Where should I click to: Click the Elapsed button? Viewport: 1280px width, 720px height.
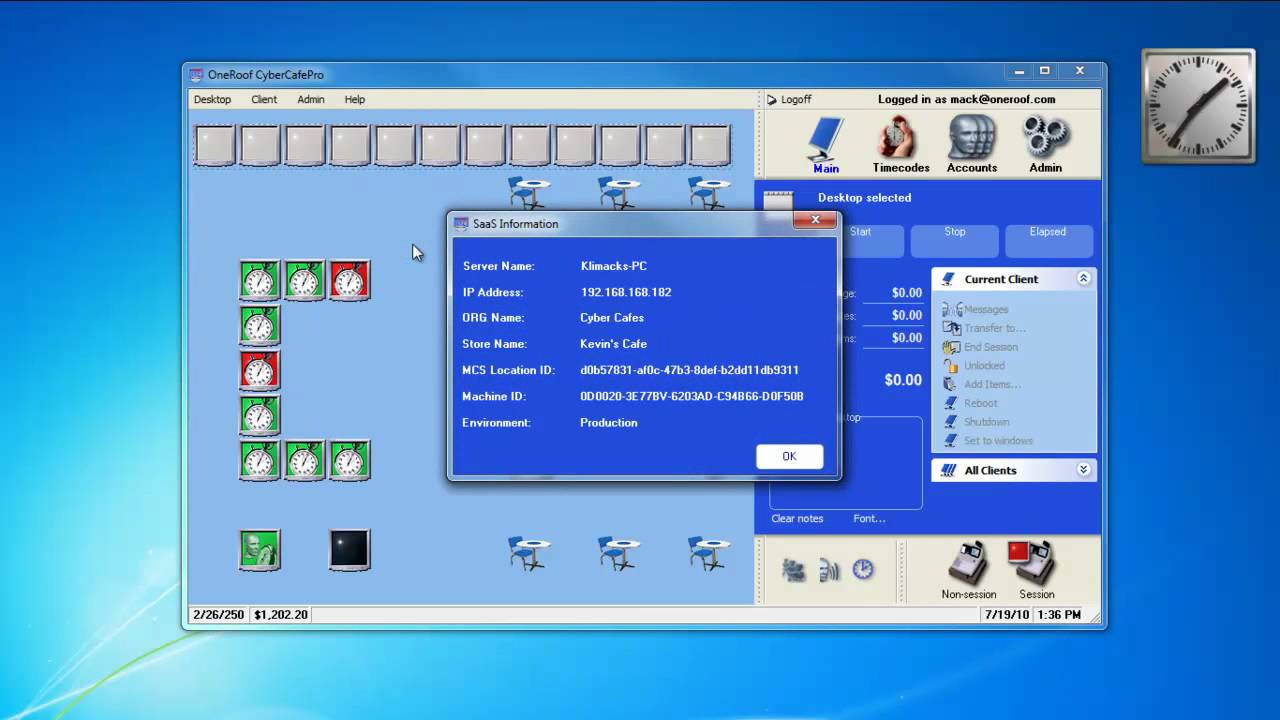coord(1048,240)
